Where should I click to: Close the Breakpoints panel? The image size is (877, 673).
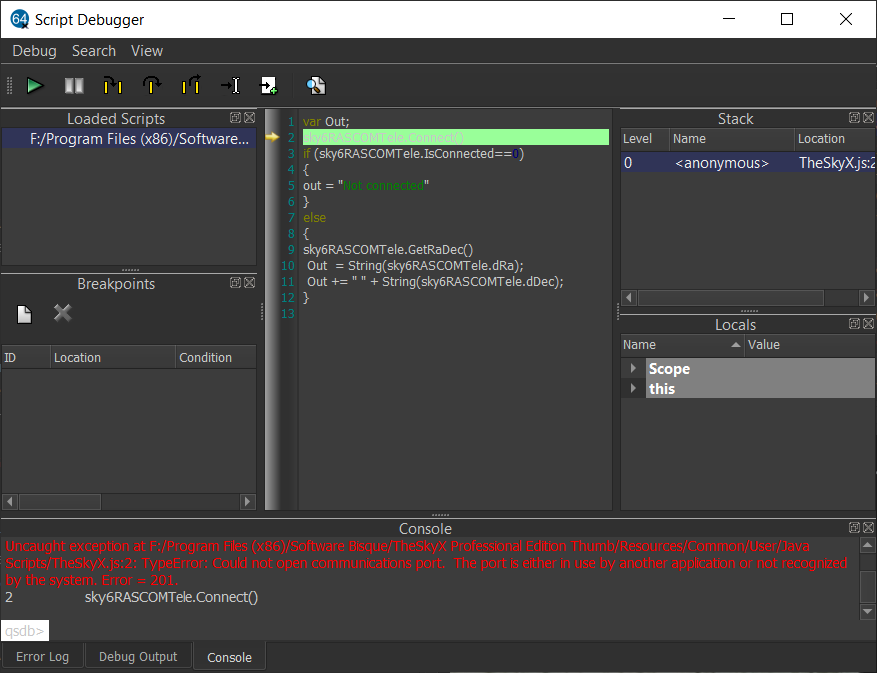(x=249, y=283)
